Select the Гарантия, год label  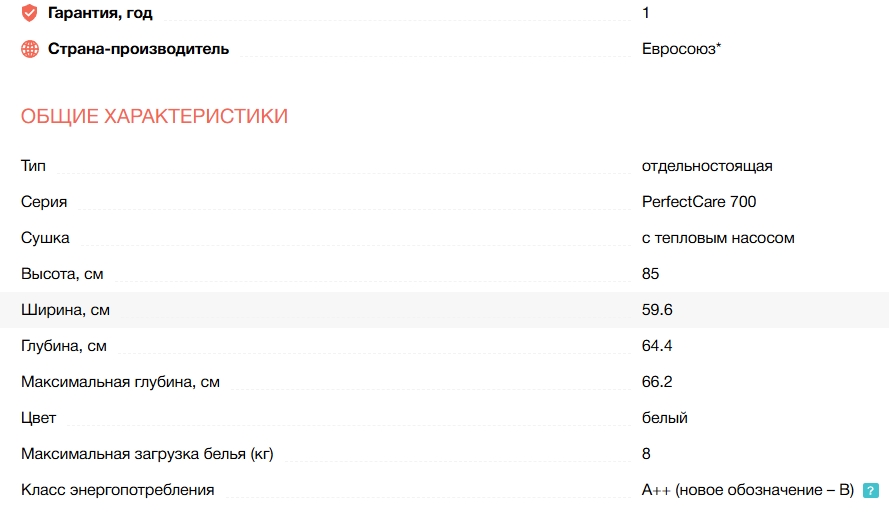point(101,14)
